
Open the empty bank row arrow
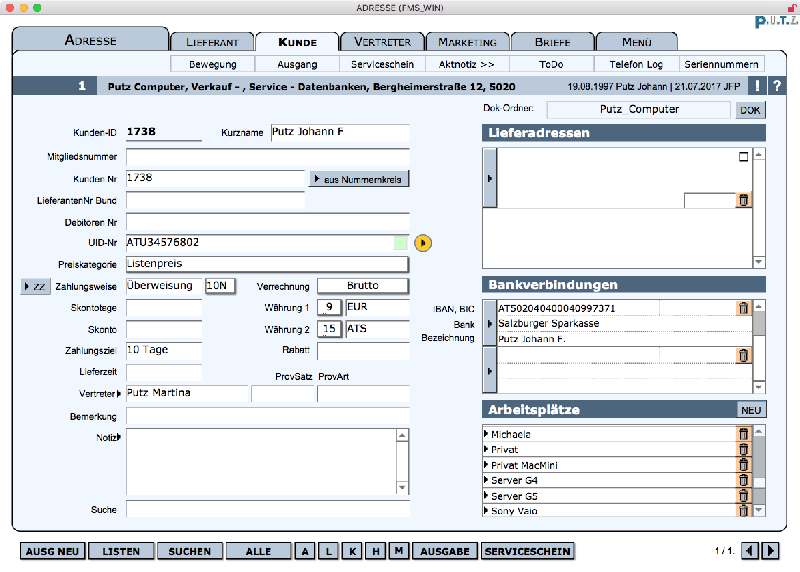click(x=490, y=371)
